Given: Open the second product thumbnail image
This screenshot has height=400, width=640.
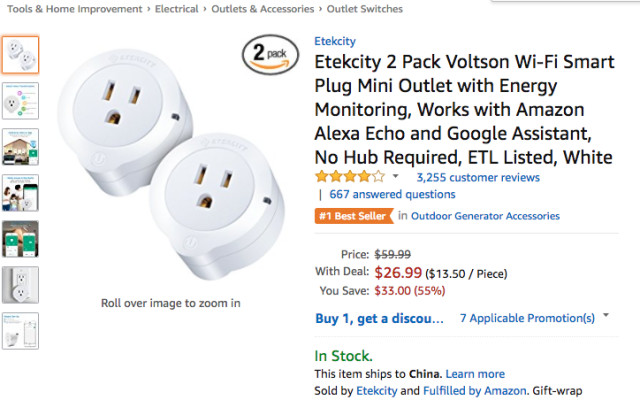Looking at the screenshot, I should coord(20,101).
